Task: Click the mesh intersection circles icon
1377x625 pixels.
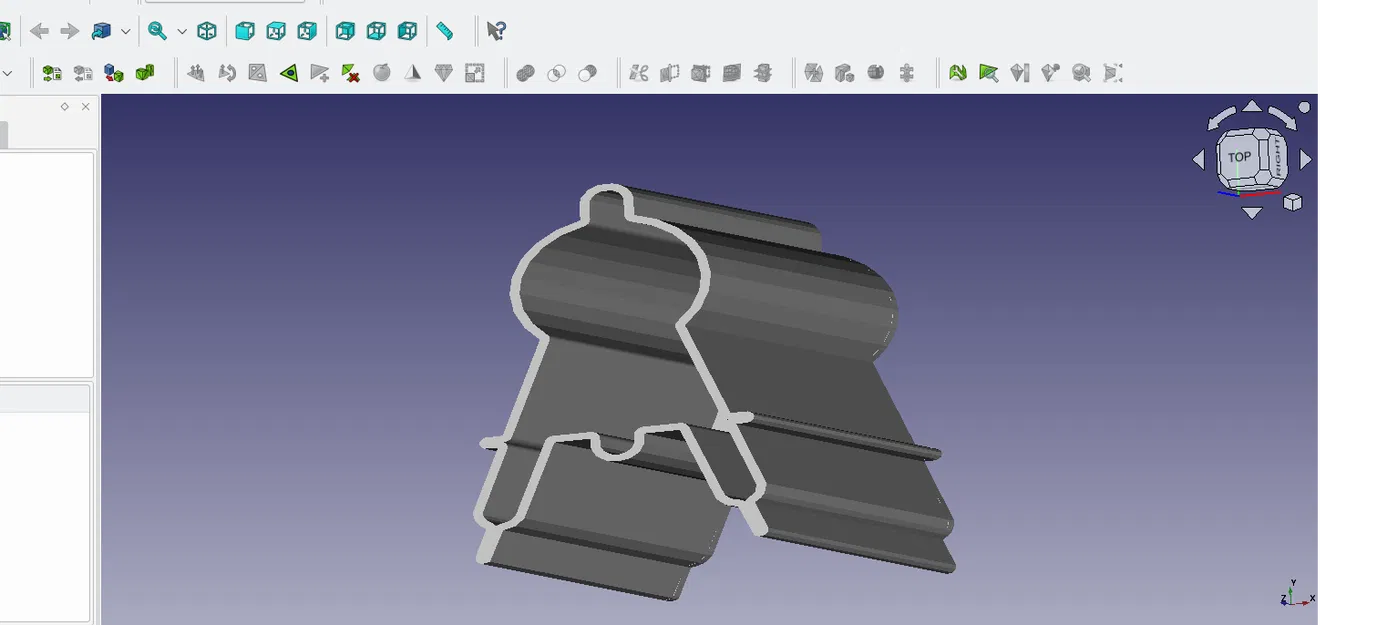Action: coord(557,73)
